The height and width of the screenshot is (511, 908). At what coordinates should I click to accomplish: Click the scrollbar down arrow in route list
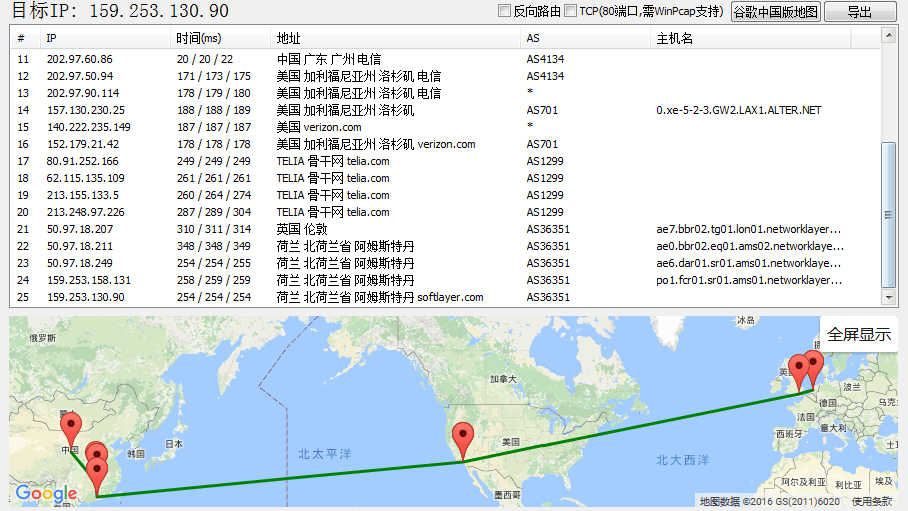coord(888,297)
